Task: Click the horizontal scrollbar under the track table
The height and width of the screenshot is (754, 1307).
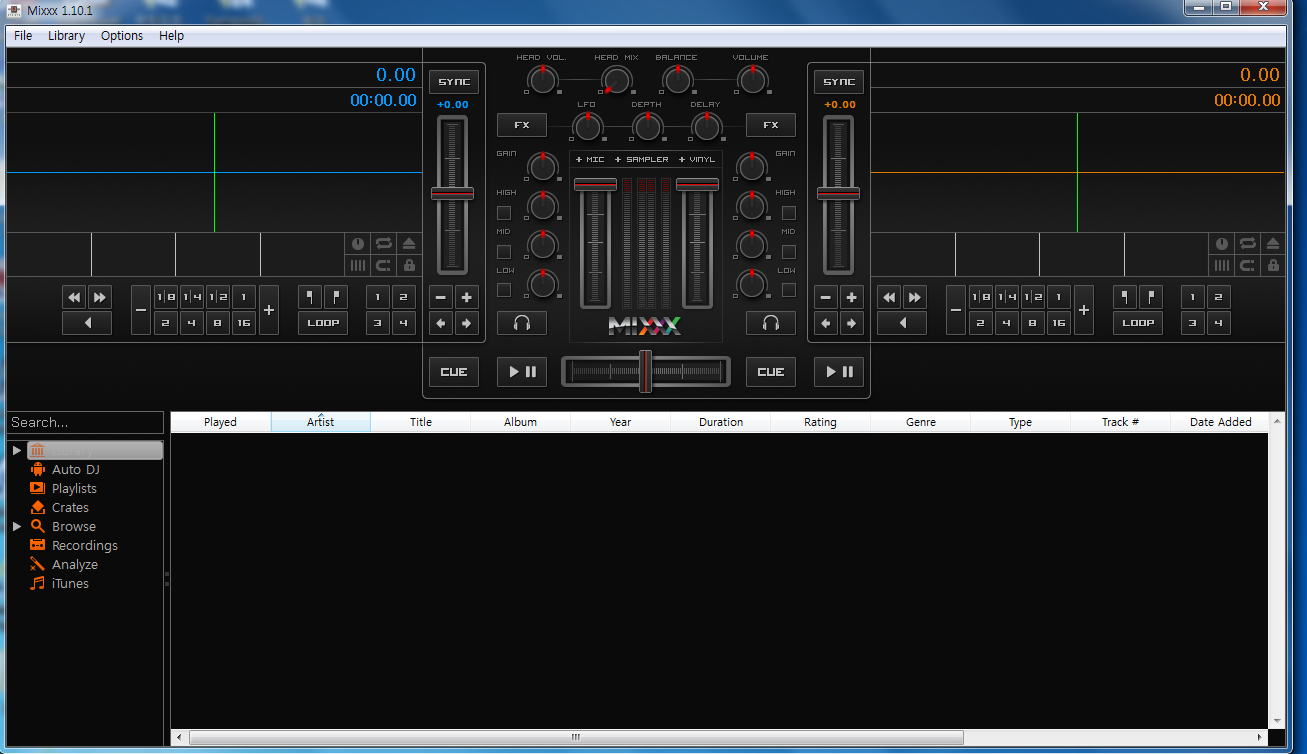Action: (x=576, y=738)
